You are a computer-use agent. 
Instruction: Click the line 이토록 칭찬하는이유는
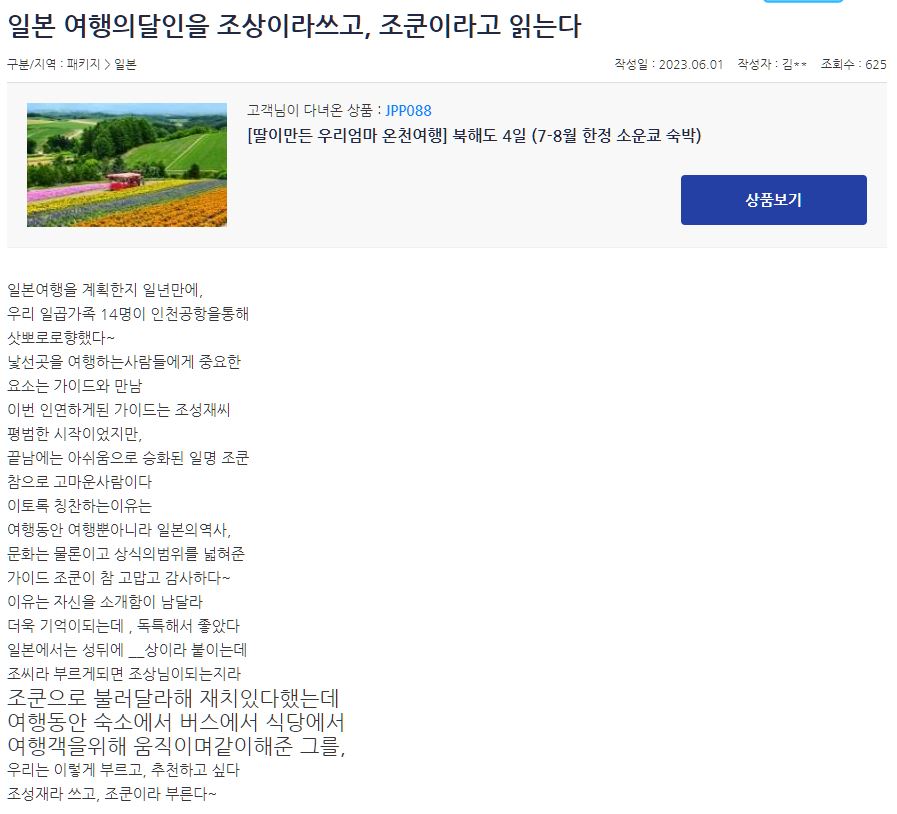click(79, 506)
